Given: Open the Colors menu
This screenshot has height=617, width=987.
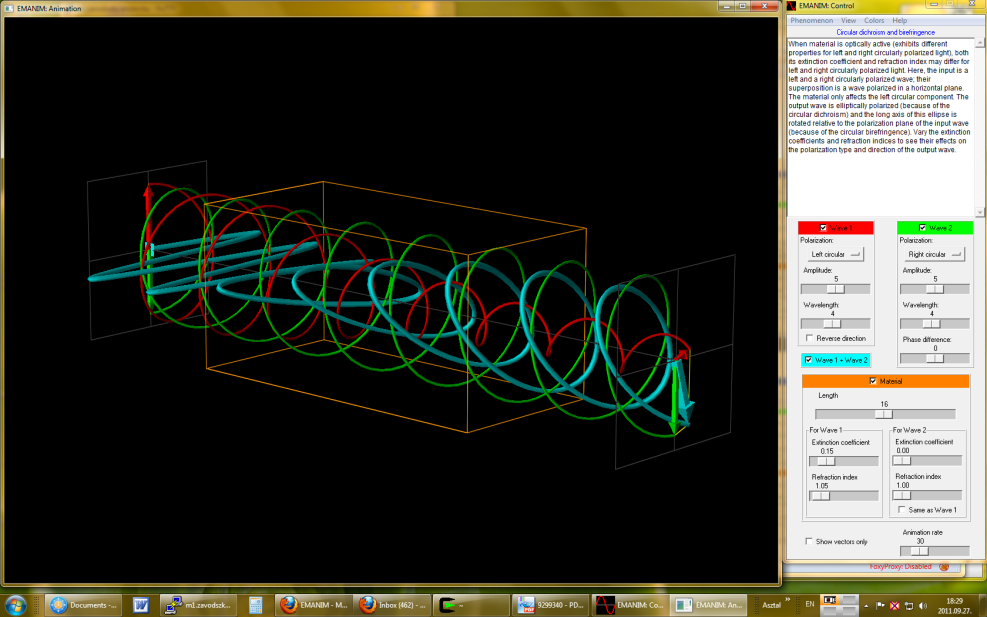Looking at the screenshot, I should point(874,20).
